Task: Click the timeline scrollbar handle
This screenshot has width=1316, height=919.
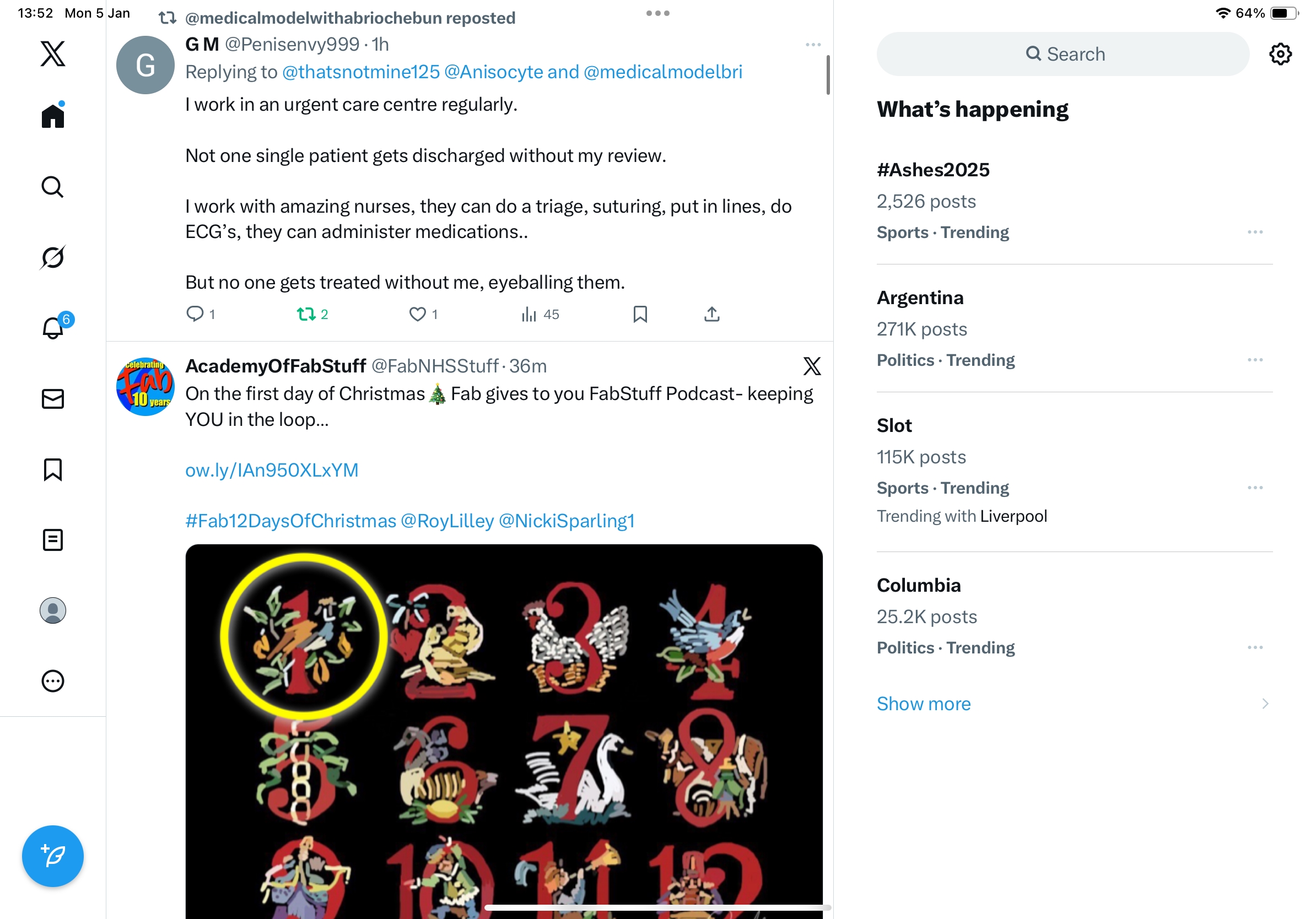Action: tap(828, 74)
